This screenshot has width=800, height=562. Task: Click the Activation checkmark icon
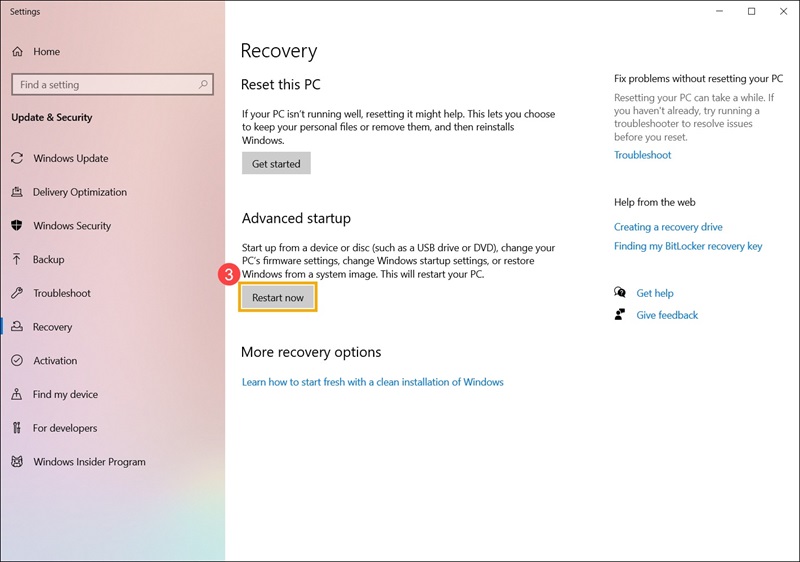point(17,361)
